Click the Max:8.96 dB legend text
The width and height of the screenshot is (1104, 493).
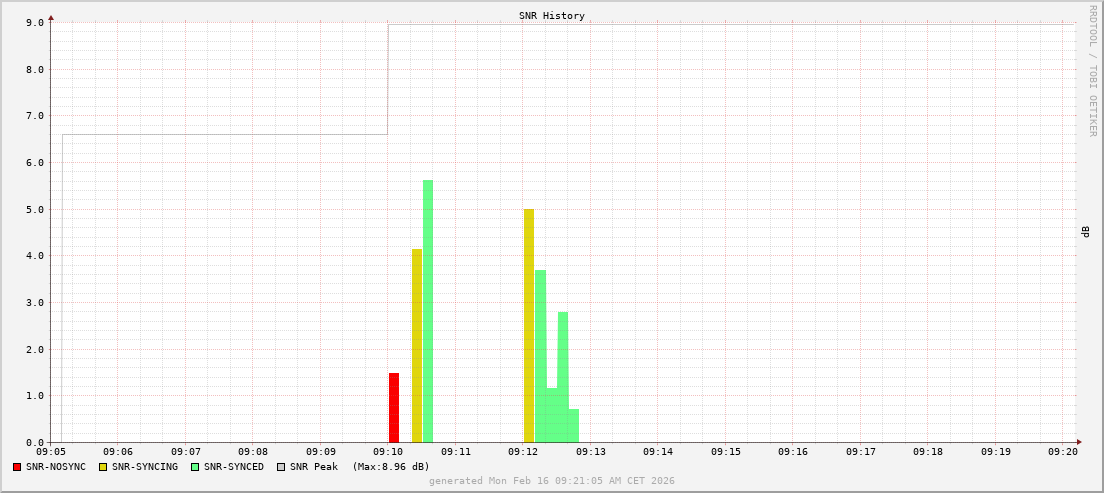pos(391,467)
